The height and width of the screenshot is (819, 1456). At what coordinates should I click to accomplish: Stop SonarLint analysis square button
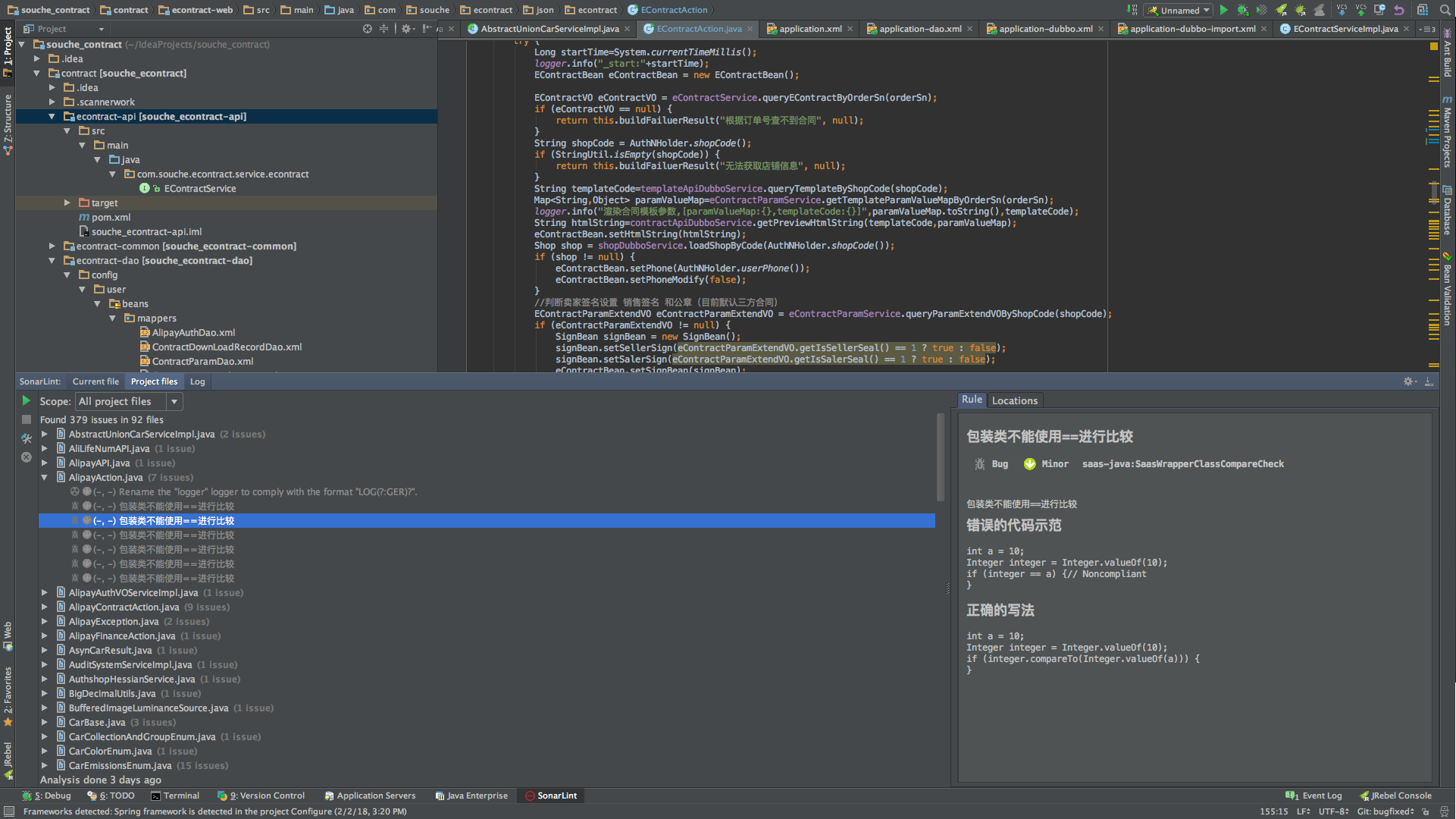(x=27, y=419)
